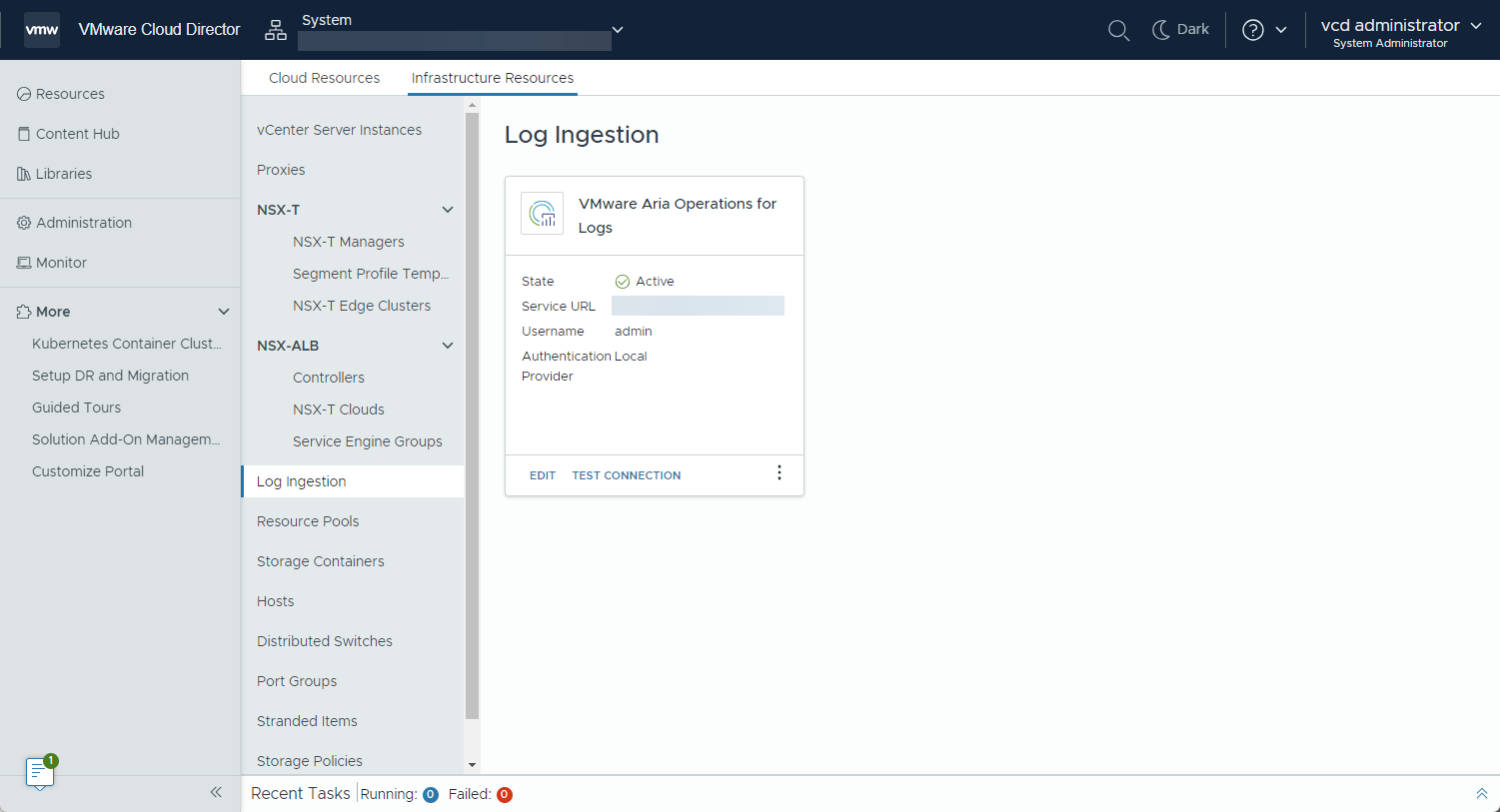This screenshot has height=812, width=1500.
Task: Expand Recent Tasks panel double-arrow
Action: (x=1482, y=793)
